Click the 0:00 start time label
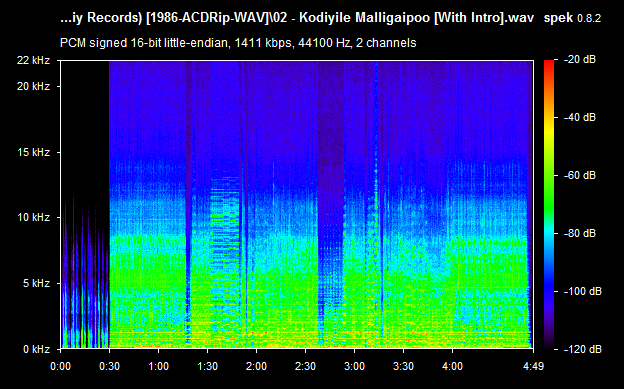This screenshot has width=624, height=389. click(x=60, y=366)
